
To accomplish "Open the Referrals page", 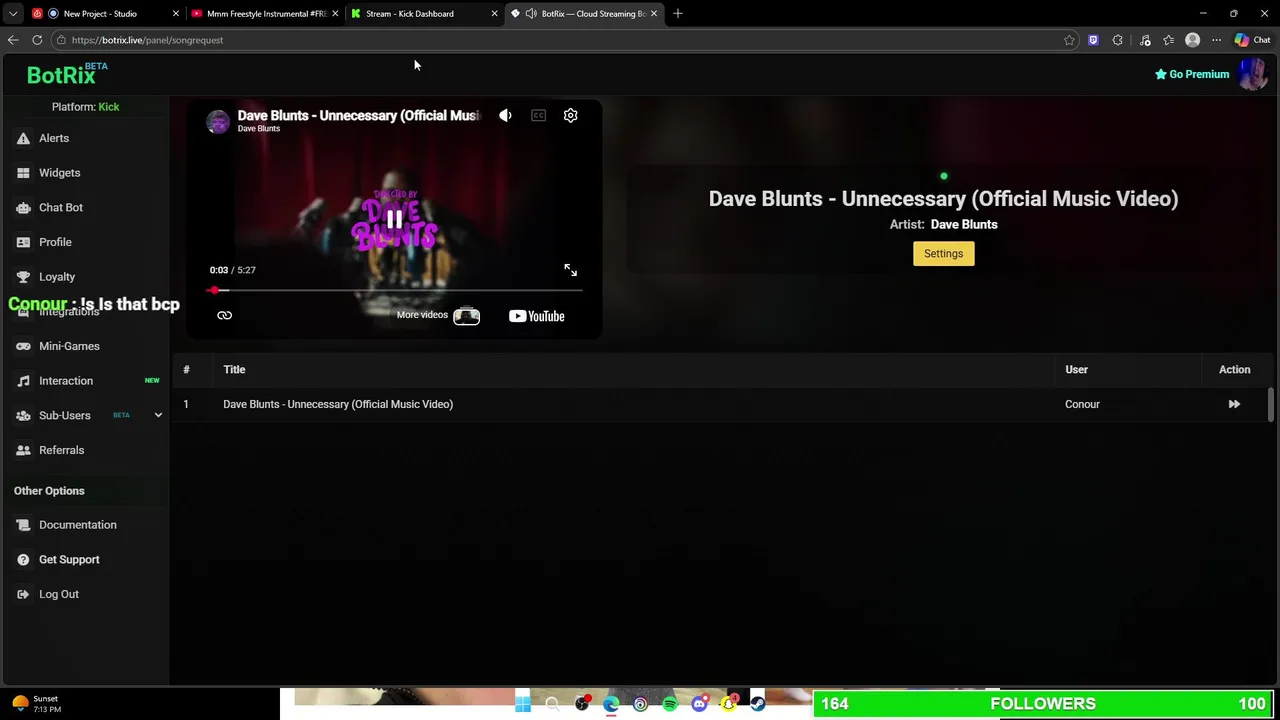I will (61, 450).
